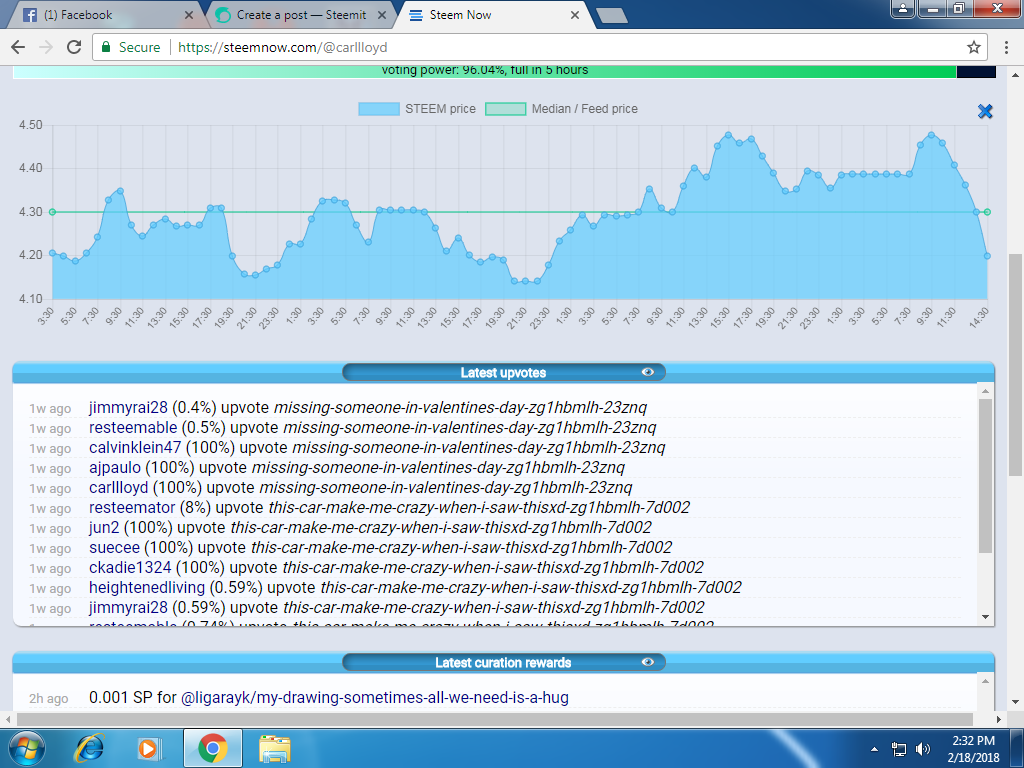Viewport: 1024px width, 768px height.
Task: Click the Latest upvotes header
Action: point(503,373)
